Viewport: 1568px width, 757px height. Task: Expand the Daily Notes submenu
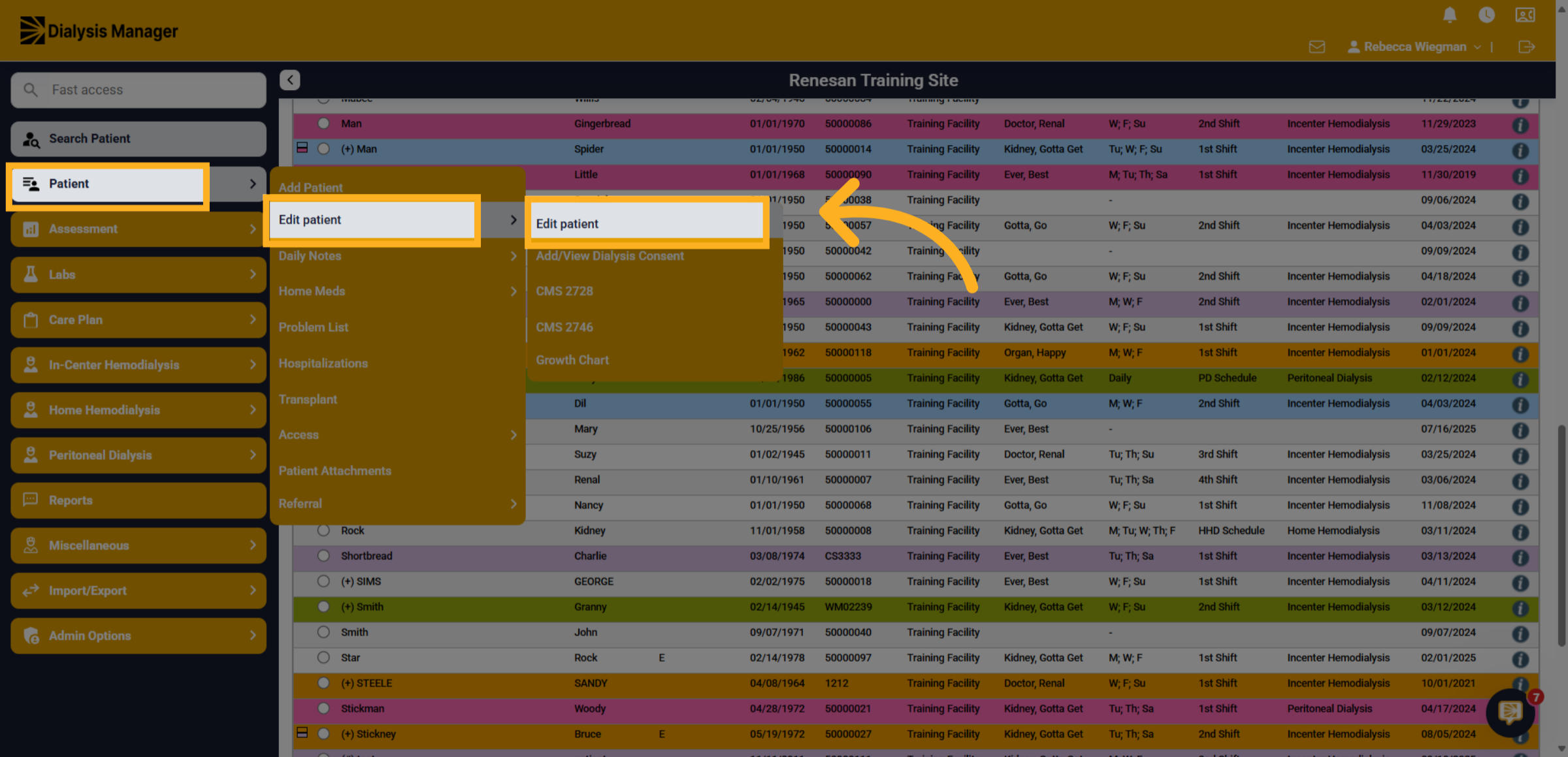point(397,255)
